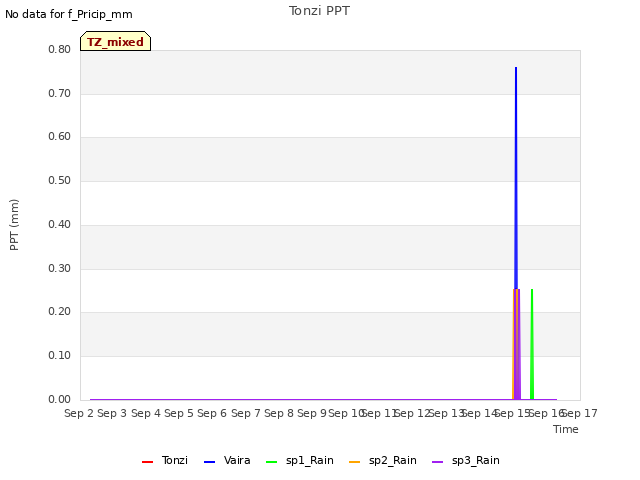
Task: Click the orange sp2_Rain spike
Action: click(x=514, y=344)
